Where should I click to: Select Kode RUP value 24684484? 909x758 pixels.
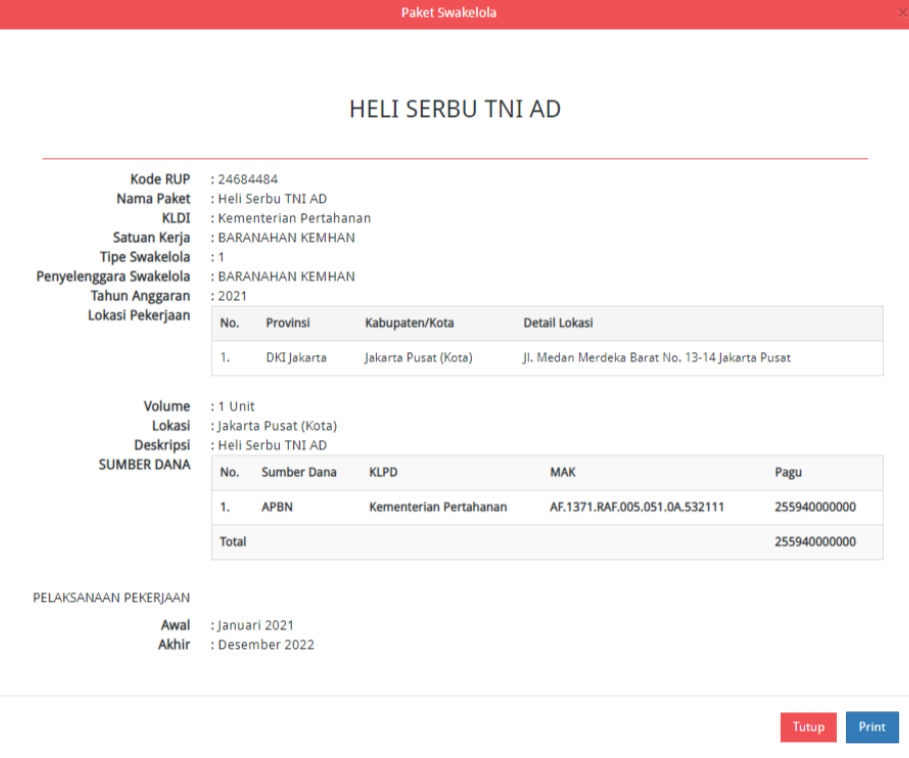click(x=248, y=179)
